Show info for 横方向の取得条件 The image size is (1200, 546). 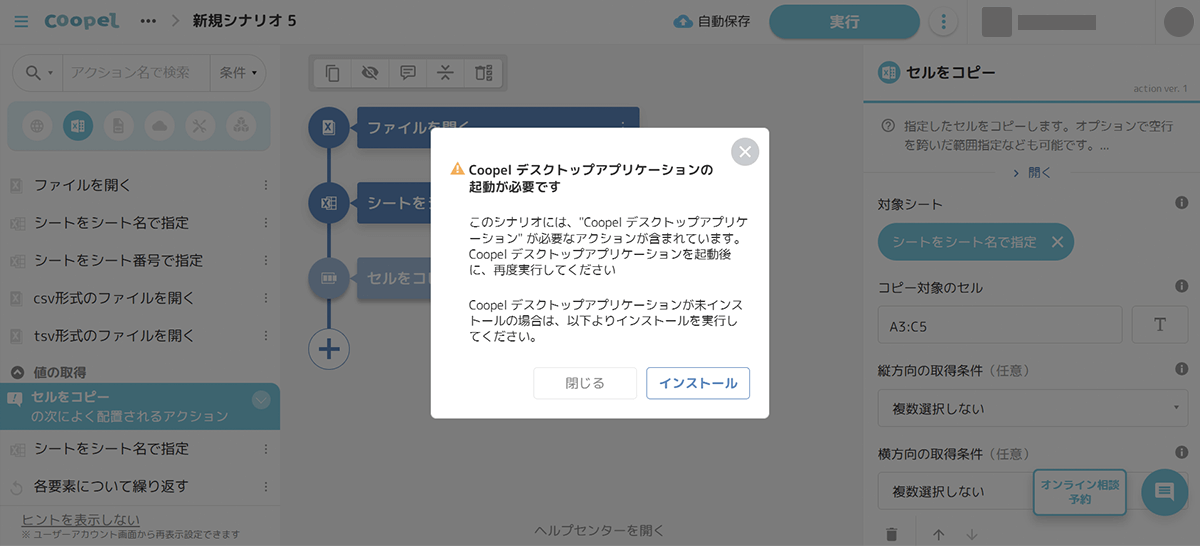pos(1181,453)
